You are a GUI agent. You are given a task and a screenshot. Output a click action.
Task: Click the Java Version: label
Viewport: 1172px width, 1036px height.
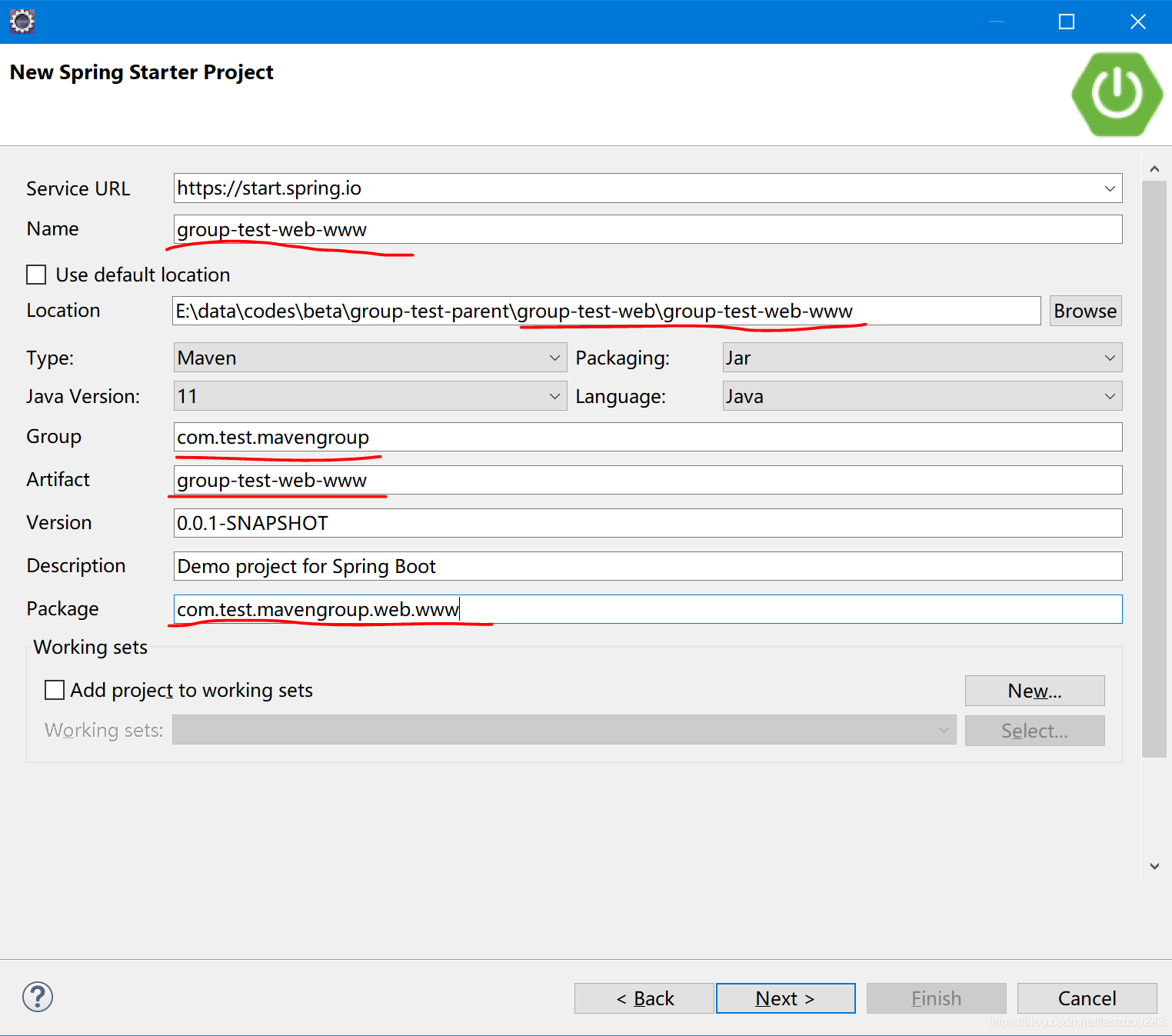[x=83, y=396]
